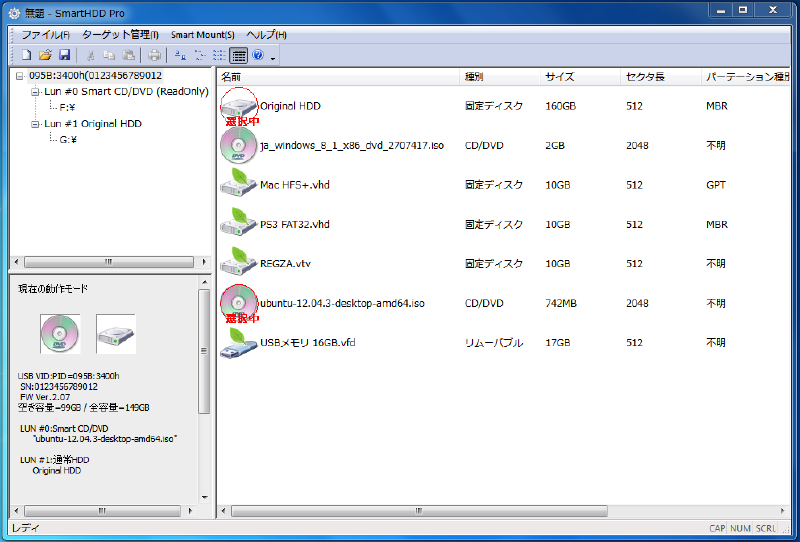Viewport: 800px width, 542px height.
Task: Click the Paste clipboard icon
Action: click(129, 55)
